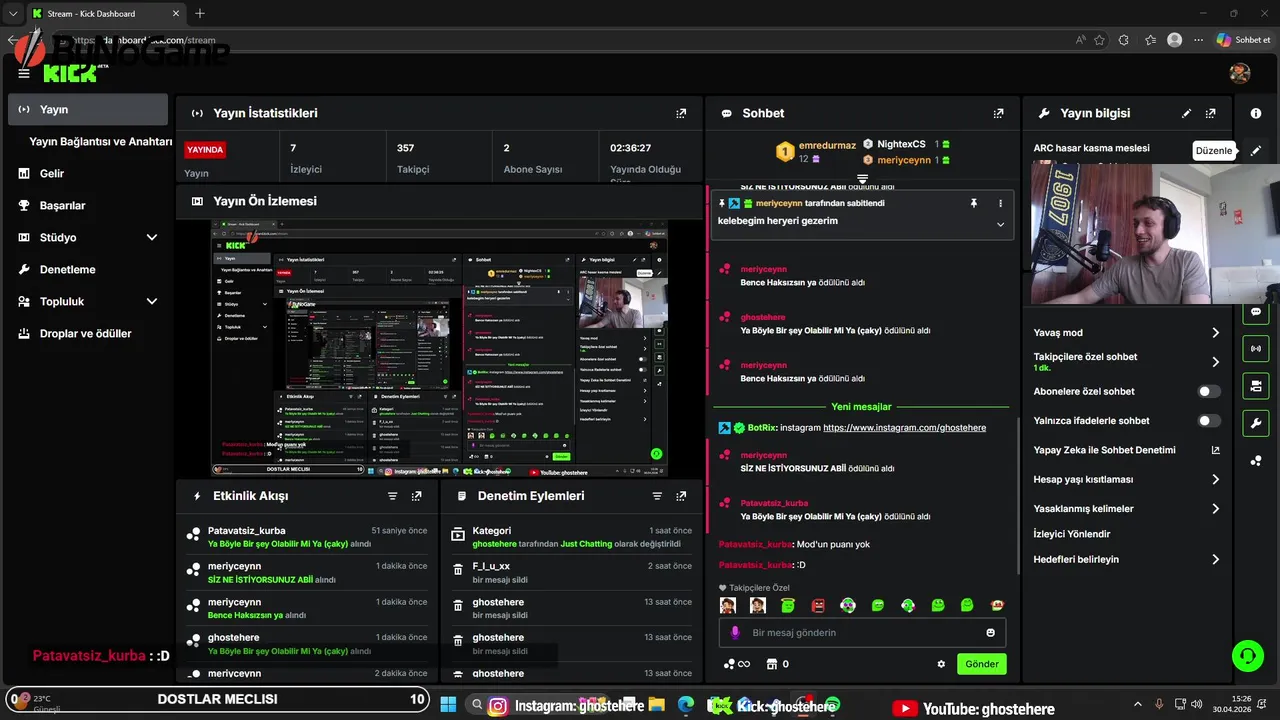This screenshot has width=1280, height=720.
Task: Open Hesap yaşı kısıtlaması chevron
Action: click(x=1215, y=480)
